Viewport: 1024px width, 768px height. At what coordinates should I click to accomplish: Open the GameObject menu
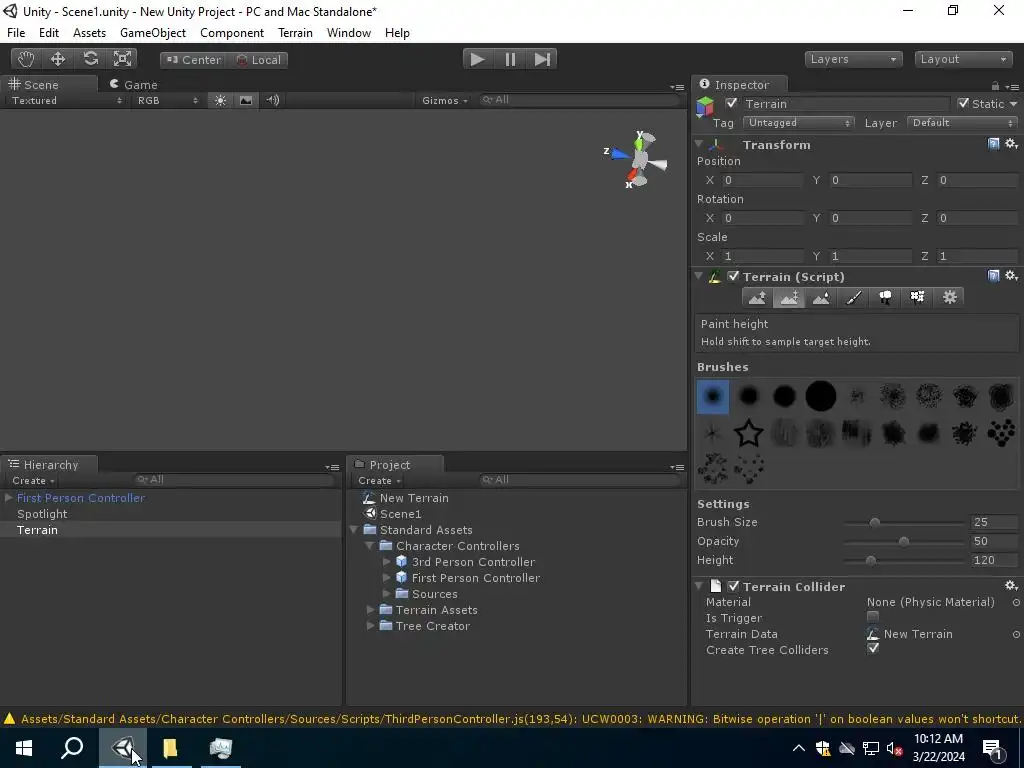pyautogui.click(x=153, y=33)
